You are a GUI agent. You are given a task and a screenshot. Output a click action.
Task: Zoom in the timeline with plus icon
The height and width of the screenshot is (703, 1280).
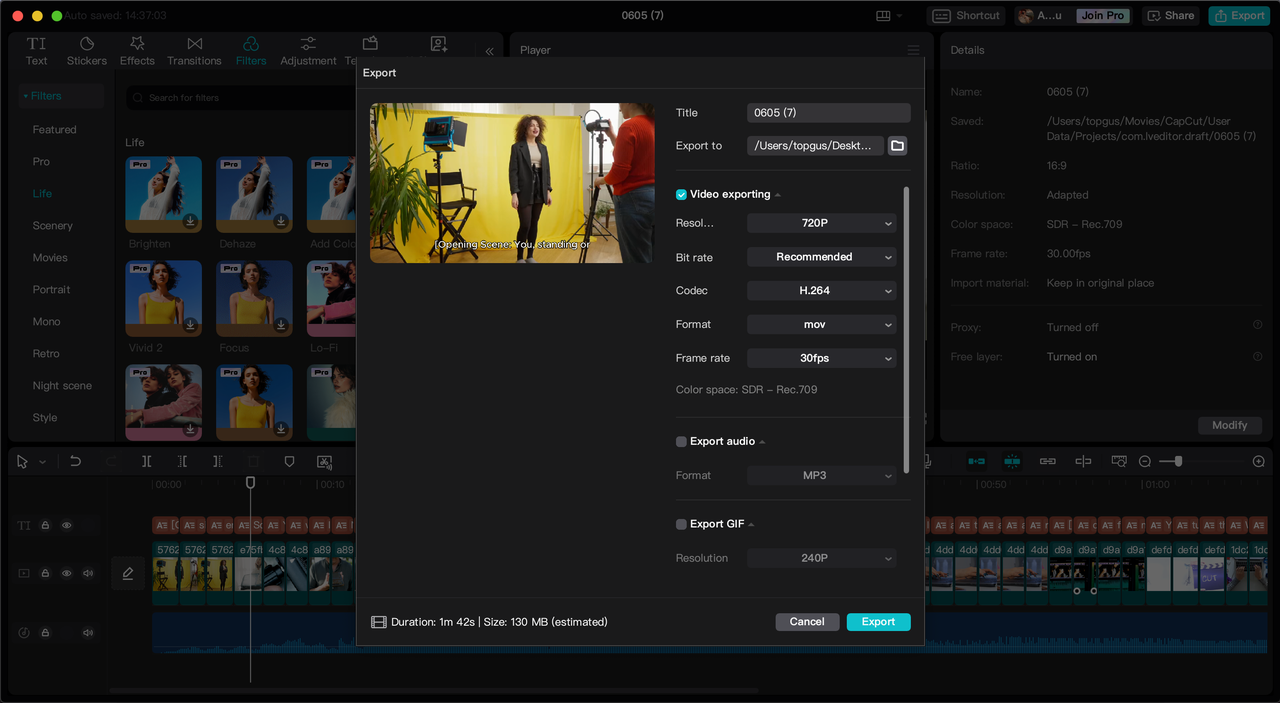pos(1259,461)
